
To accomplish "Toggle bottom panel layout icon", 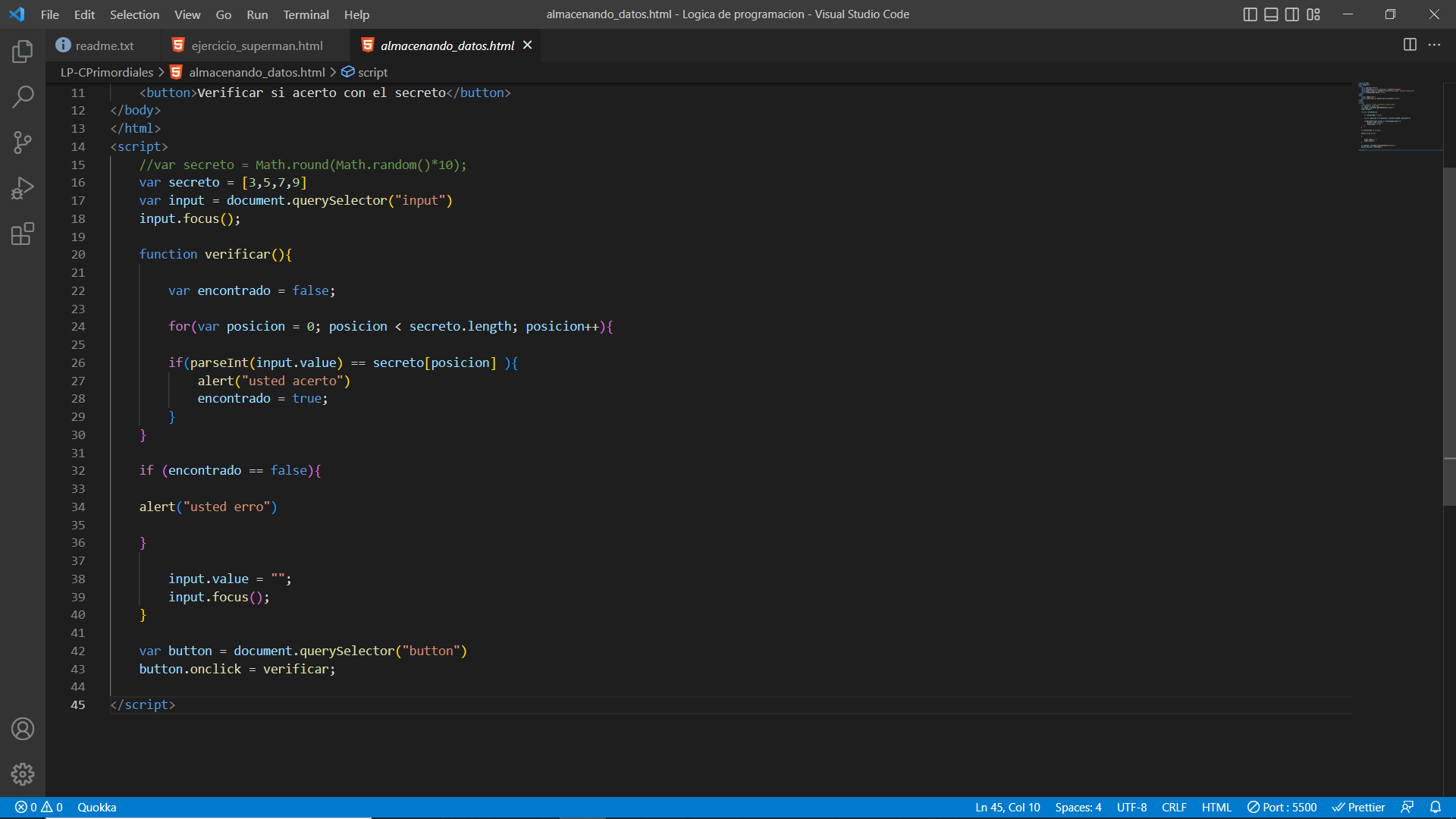I will click(x=1272, y=14).
